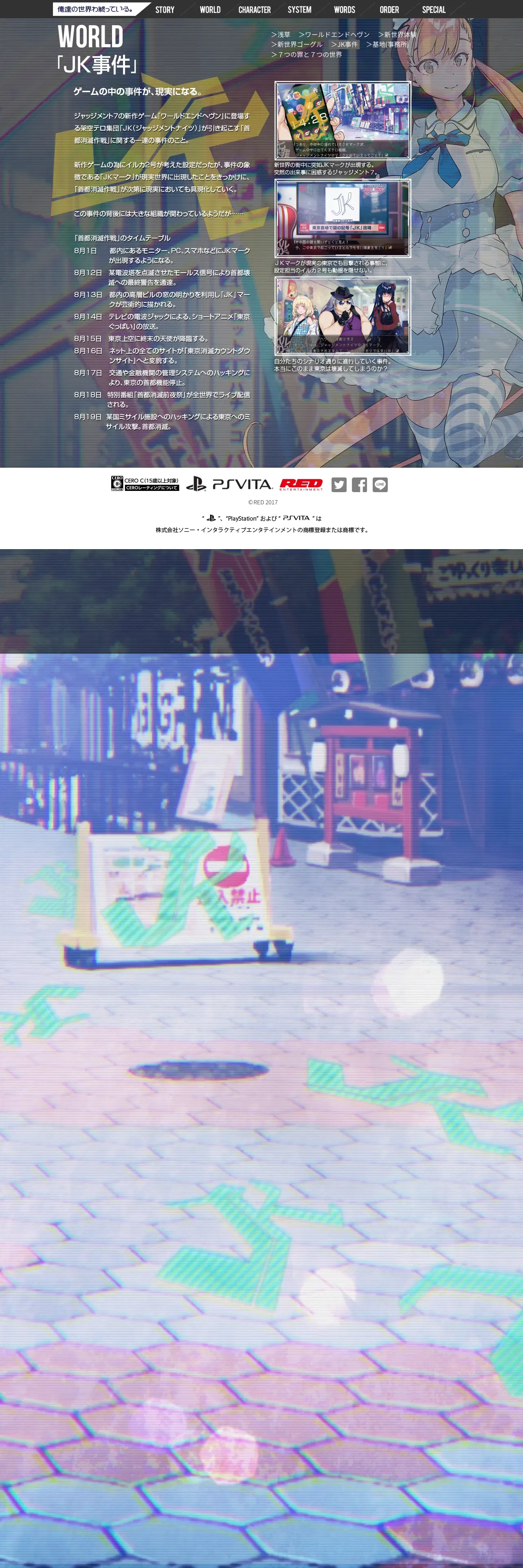Open the ORDER menu item
This screenshot has width=523, height=1568.
[x=390, y=10]
